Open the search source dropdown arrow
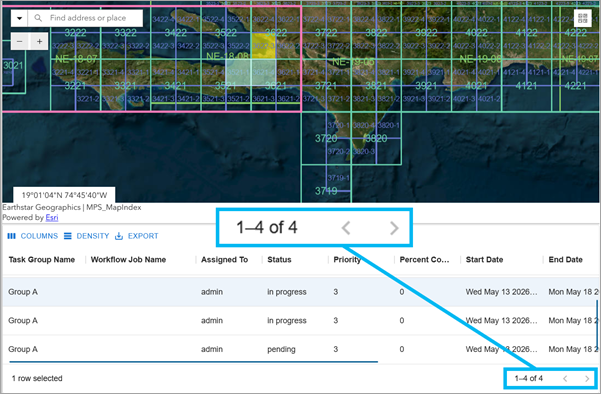The width and height of the screenshot is (601, 394). [x=20, y=18]
